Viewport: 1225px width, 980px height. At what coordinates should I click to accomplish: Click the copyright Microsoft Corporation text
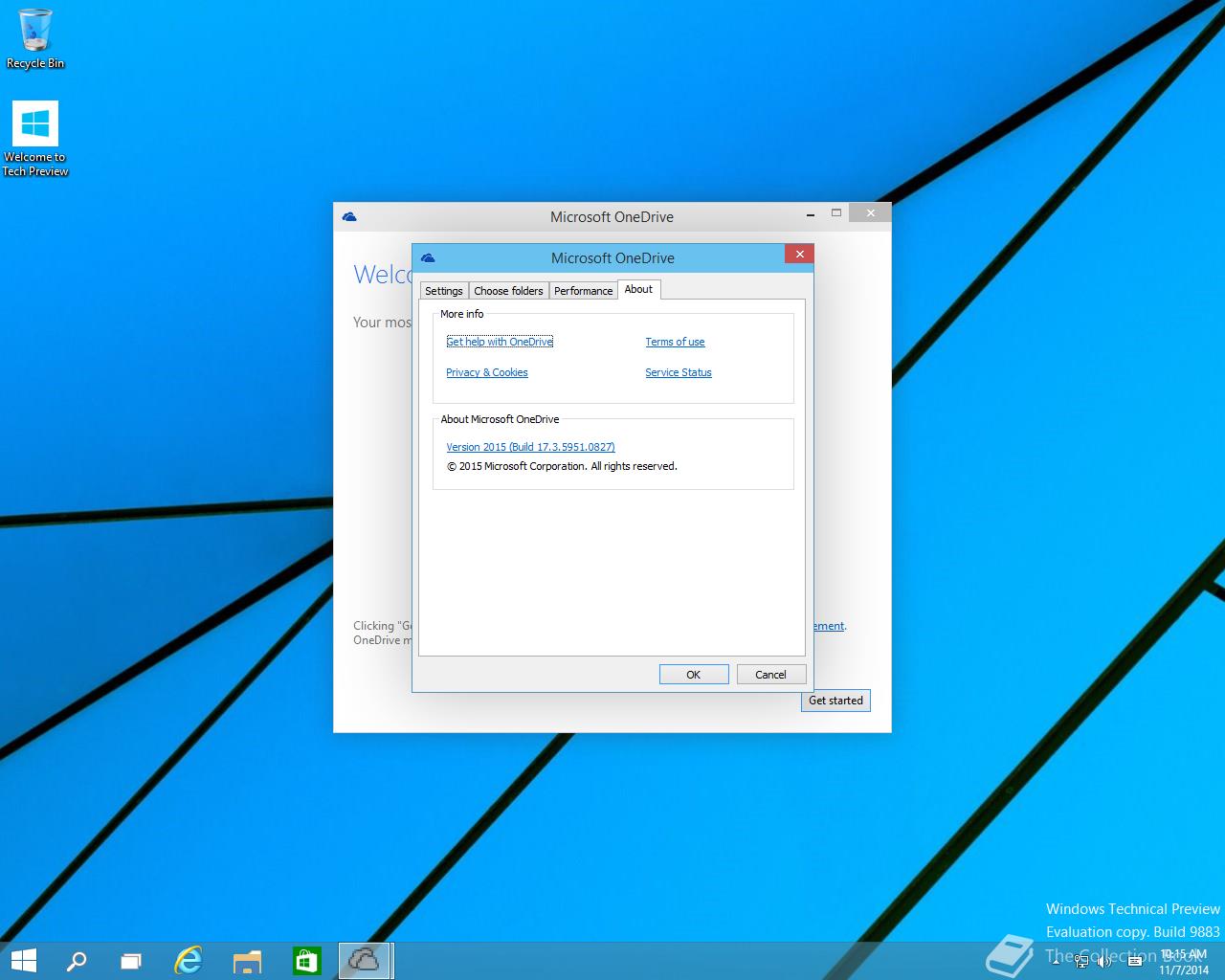click(x=562, y=466)
